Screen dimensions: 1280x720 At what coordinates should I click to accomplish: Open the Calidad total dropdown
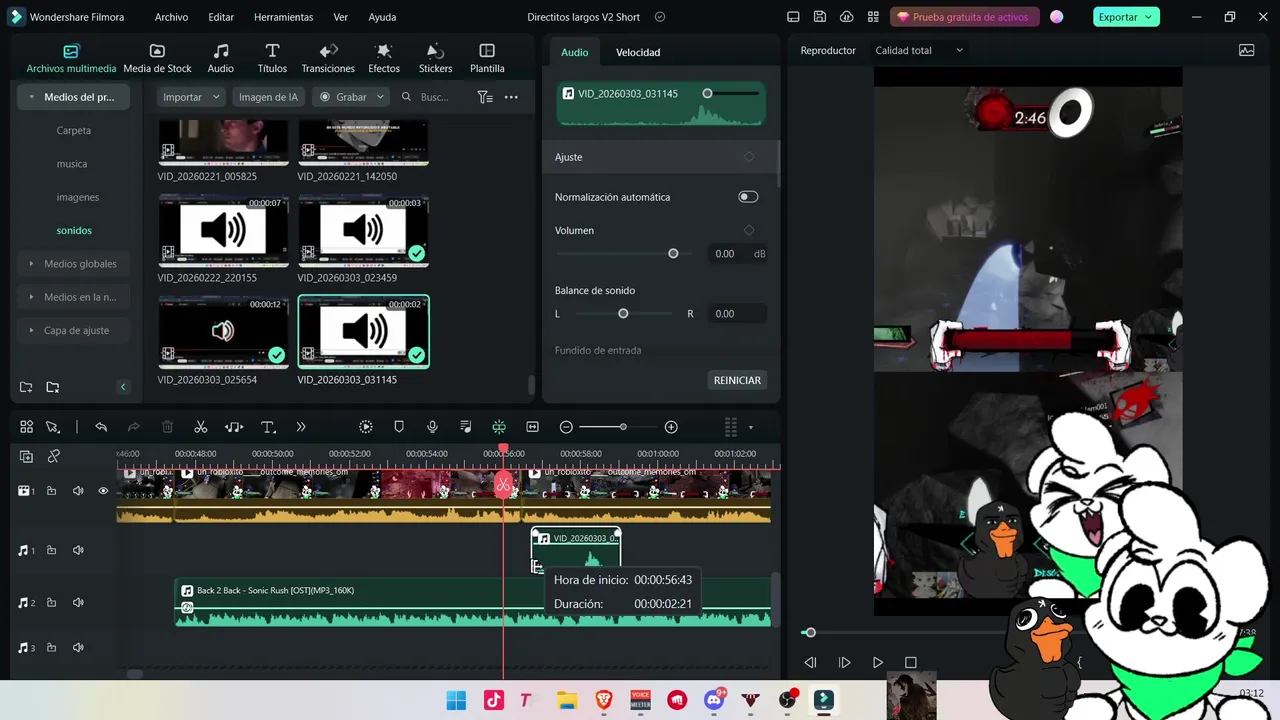(x=919, y=50)
